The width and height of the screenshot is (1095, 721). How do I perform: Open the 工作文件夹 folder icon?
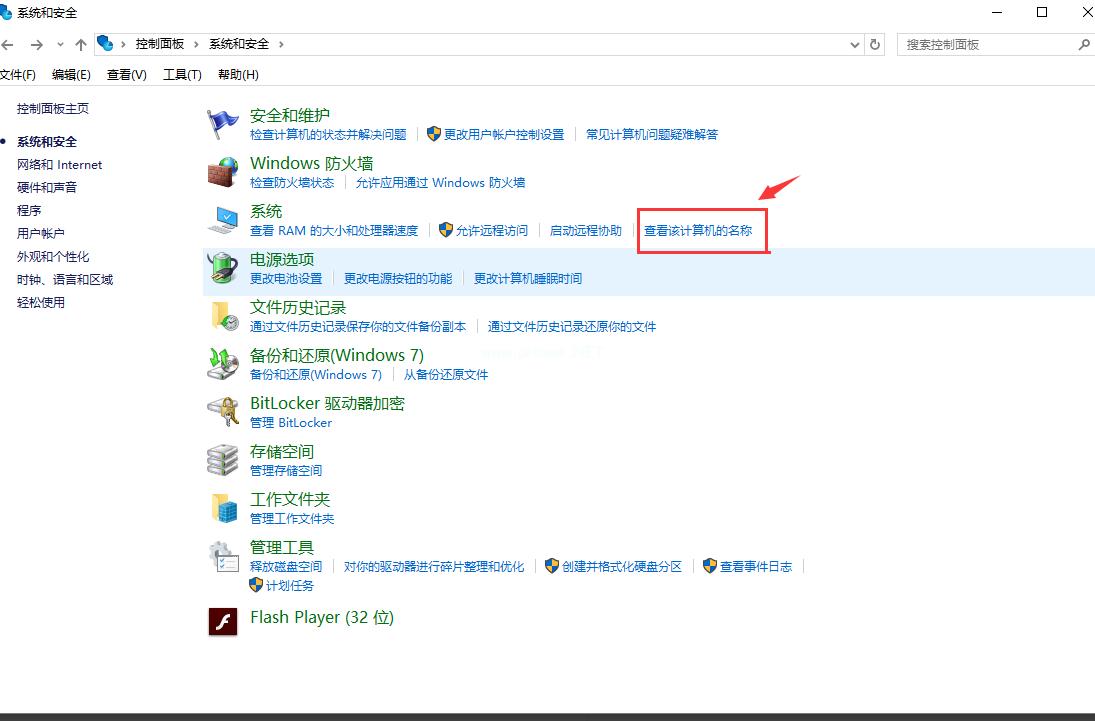pyautogui.click(x=223, y=508)
